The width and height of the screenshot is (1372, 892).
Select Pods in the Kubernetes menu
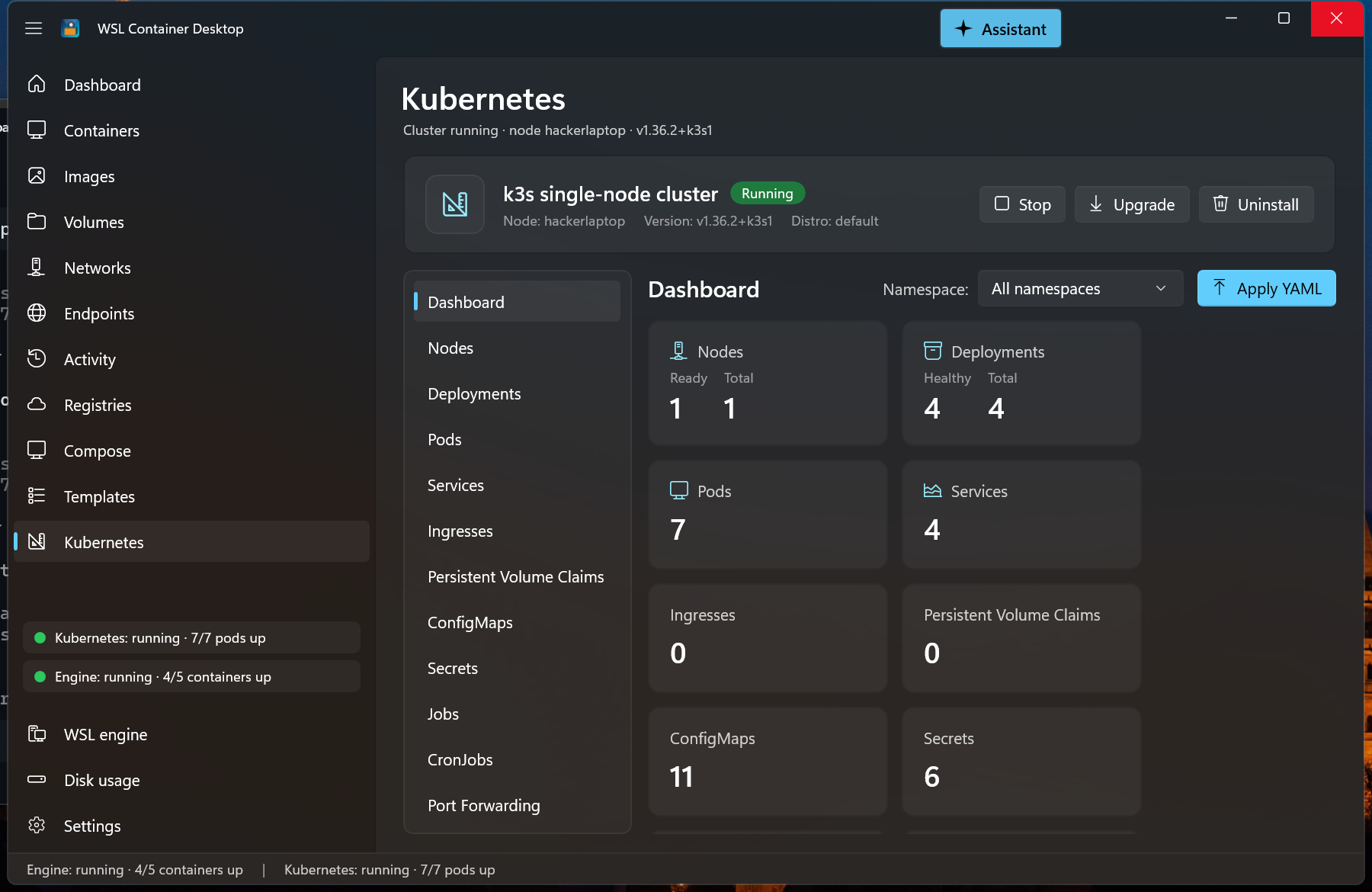point(517,439)
